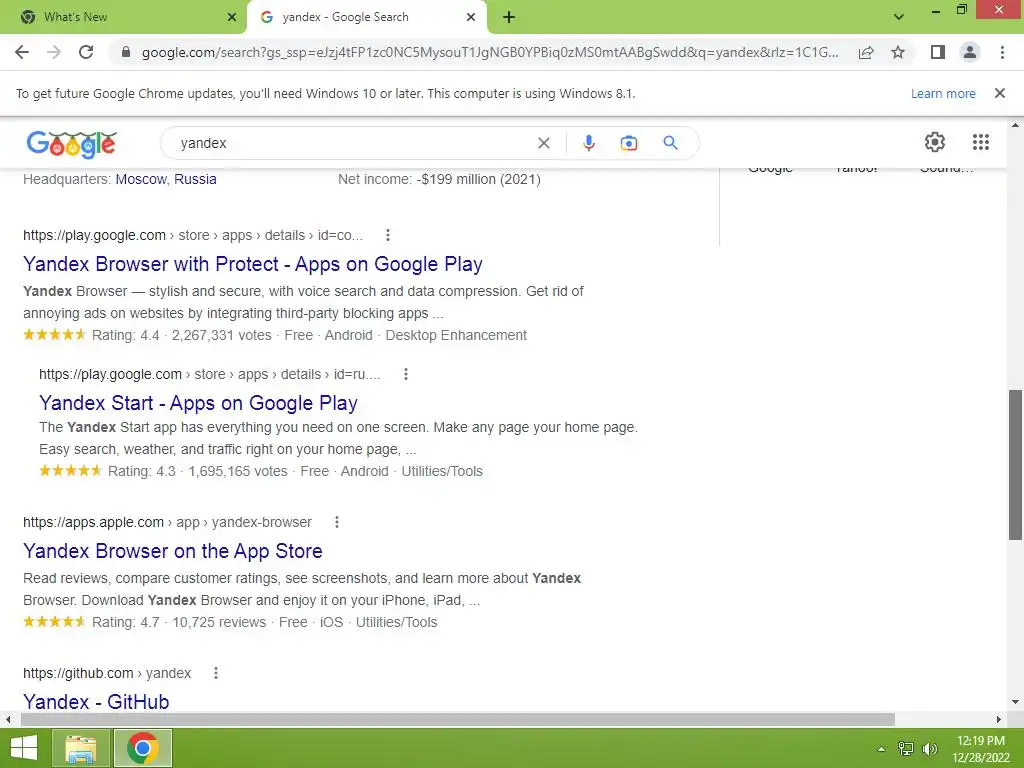
Task: Click Chrome icon in taskbar
Action: coord(143,748)
